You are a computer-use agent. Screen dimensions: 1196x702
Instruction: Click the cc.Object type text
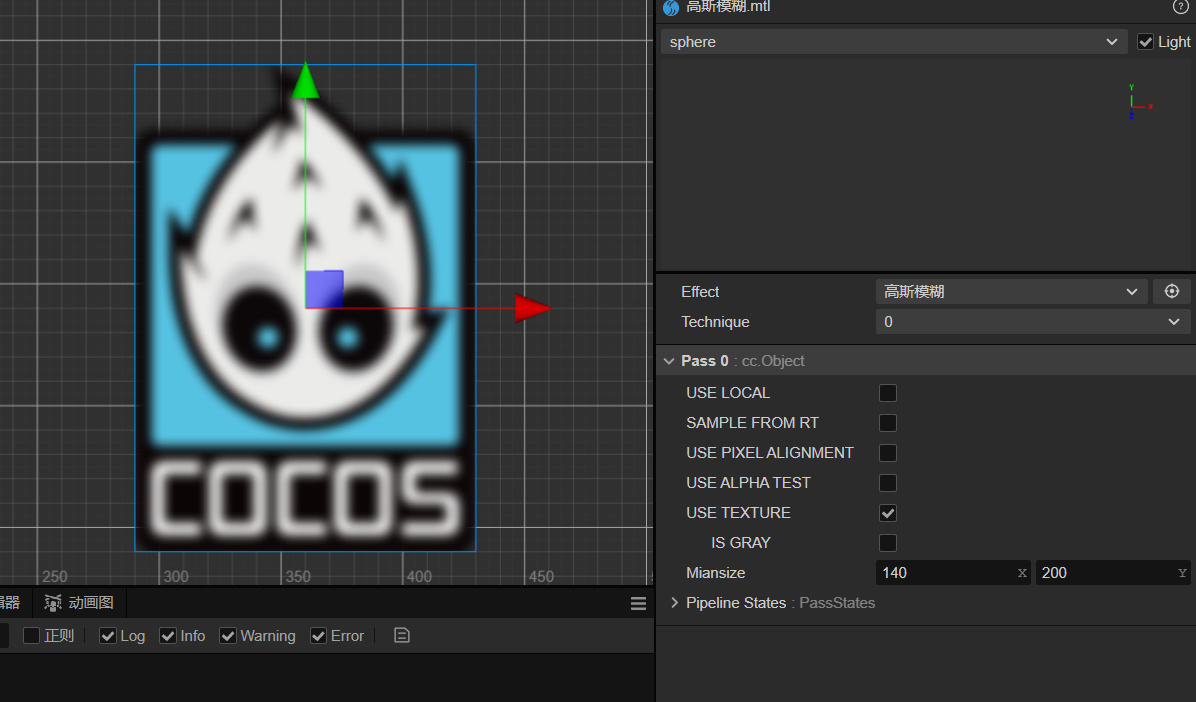[773, 361]
